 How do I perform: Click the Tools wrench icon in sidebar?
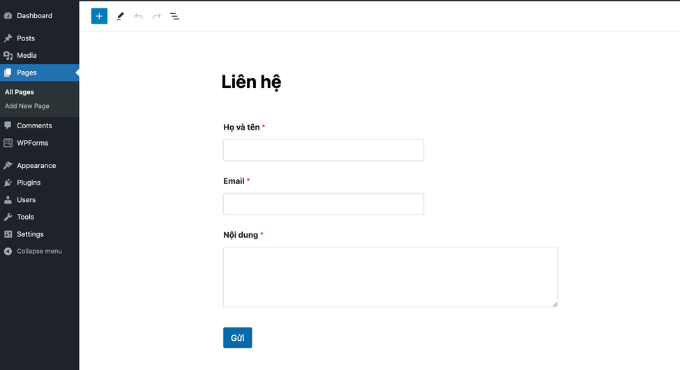[8, 217]
